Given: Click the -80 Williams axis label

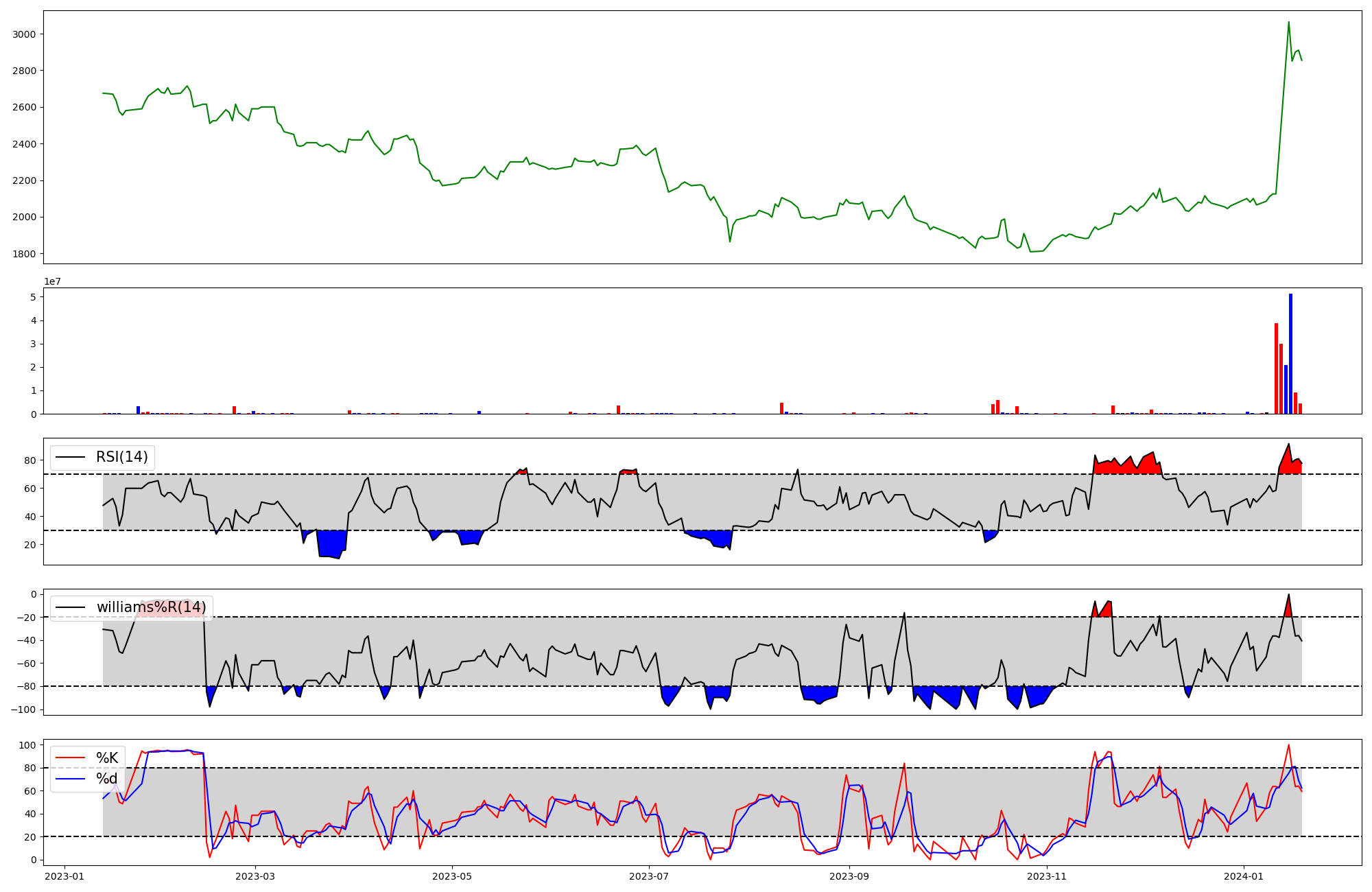Looking at the screenshot, I should [25, 686].
